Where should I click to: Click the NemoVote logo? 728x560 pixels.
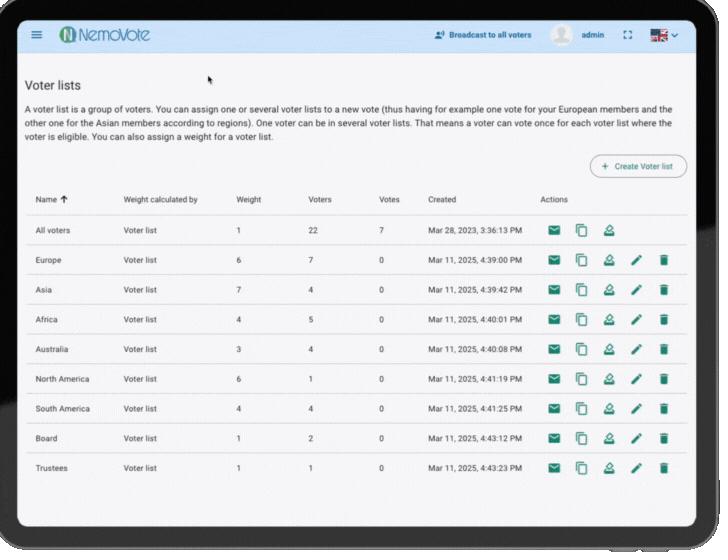tap(104, 35)
